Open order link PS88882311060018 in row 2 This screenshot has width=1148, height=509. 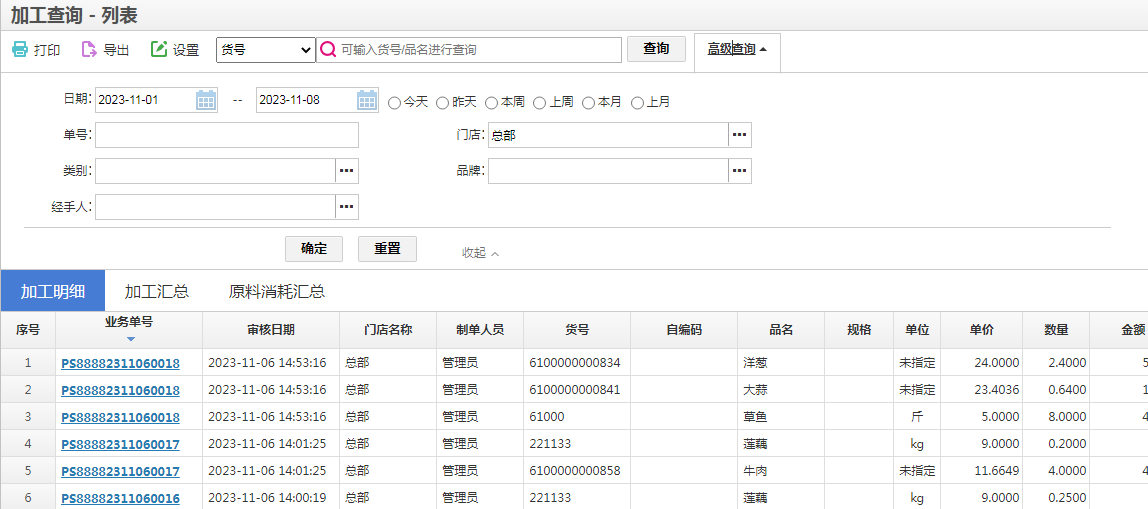pos(120,390)
